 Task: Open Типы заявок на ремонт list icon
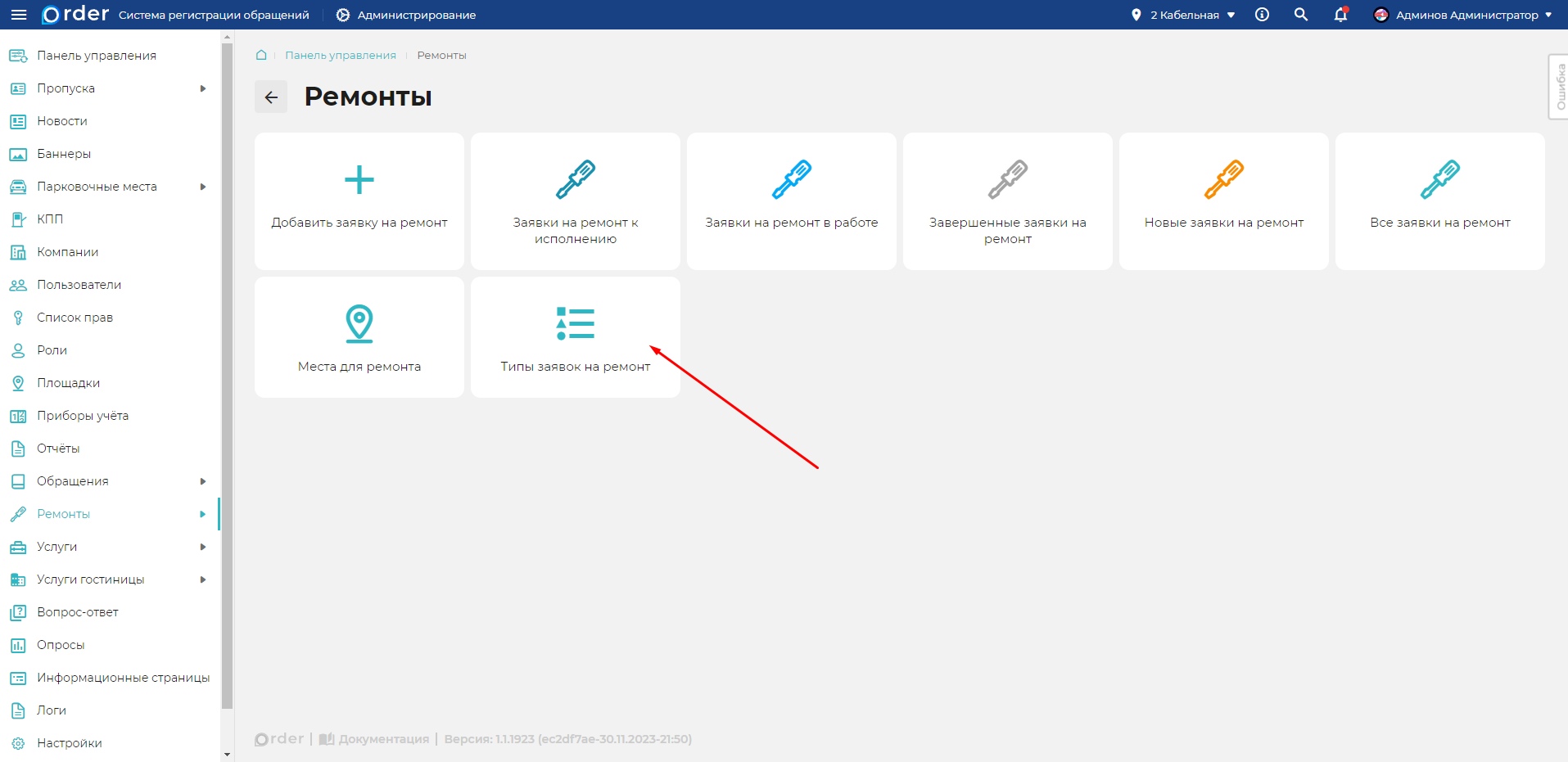pyautogui.click(x=575, y=323)
